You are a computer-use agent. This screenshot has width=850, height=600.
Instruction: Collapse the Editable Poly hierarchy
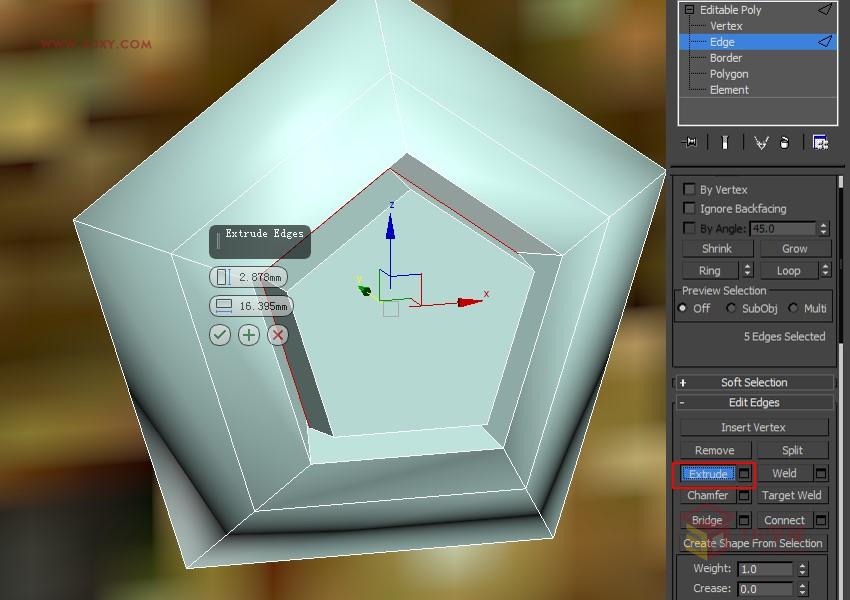689,9
